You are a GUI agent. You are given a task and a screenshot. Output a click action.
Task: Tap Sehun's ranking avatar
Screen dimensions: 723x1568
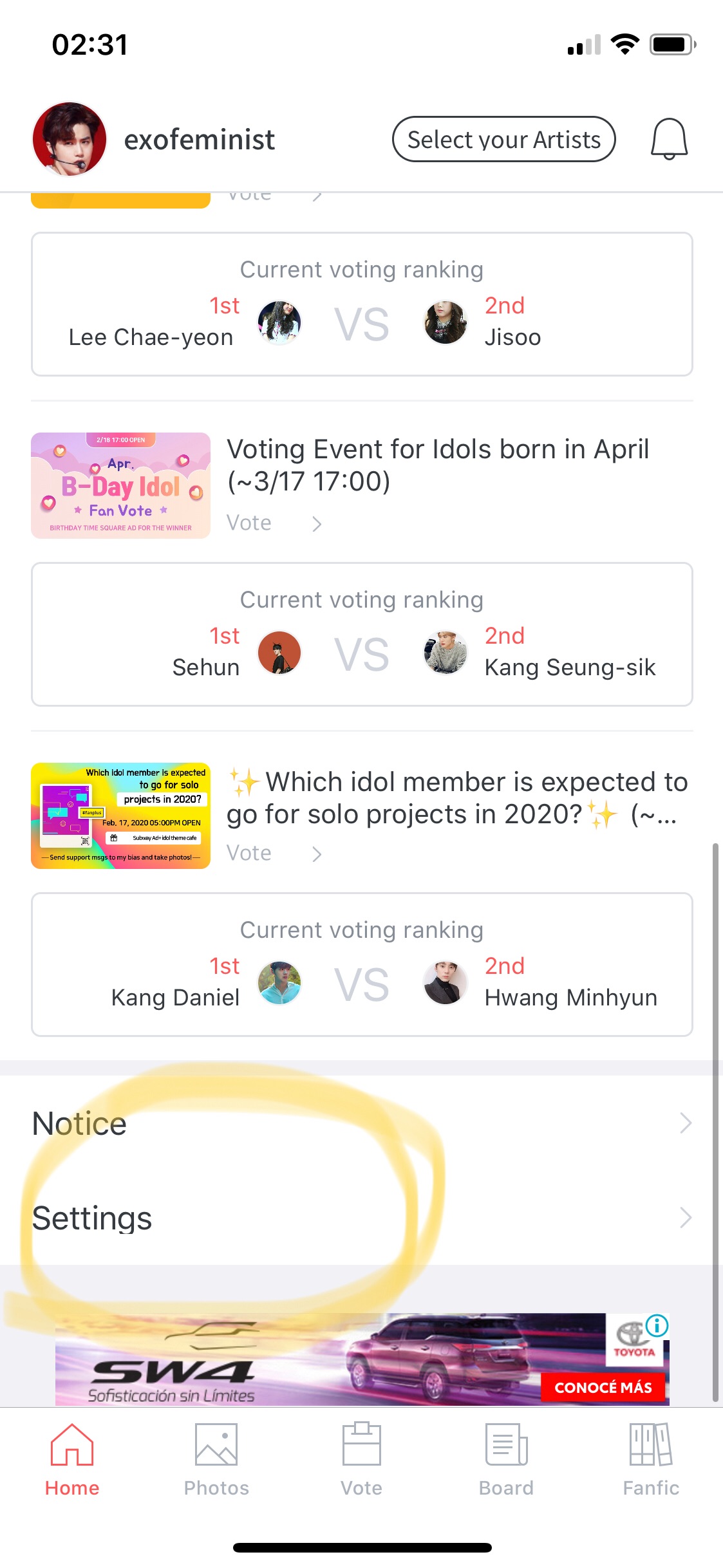coord(279,653)
